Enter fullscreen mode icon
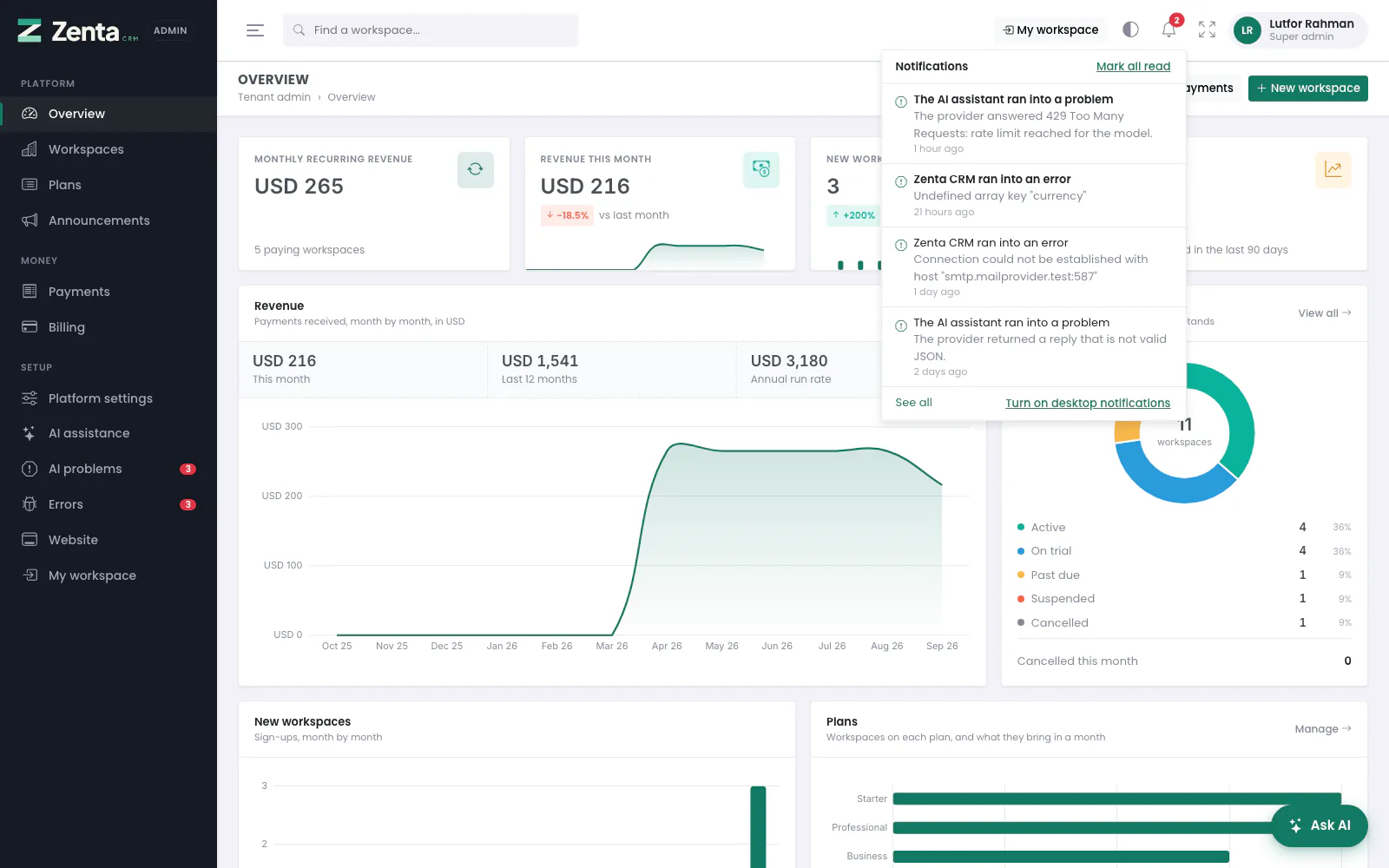Viewport: 1389px width, 868px height. coord(1207,30)
